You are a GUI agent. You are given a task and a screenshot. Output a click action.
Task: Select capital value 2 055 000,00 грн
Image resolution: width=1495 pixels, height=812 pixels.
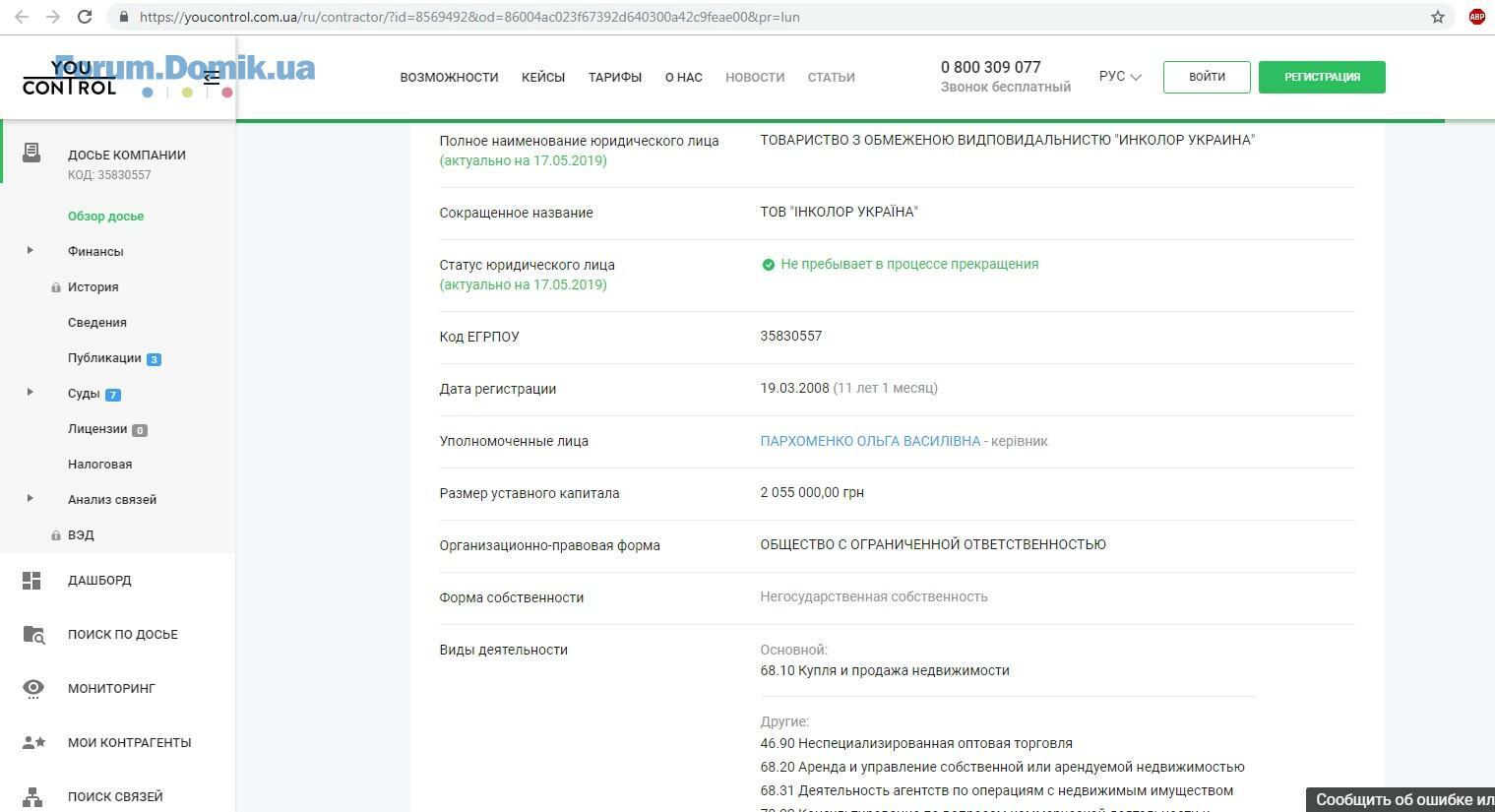pyautogui.click(x=812, y=492)
